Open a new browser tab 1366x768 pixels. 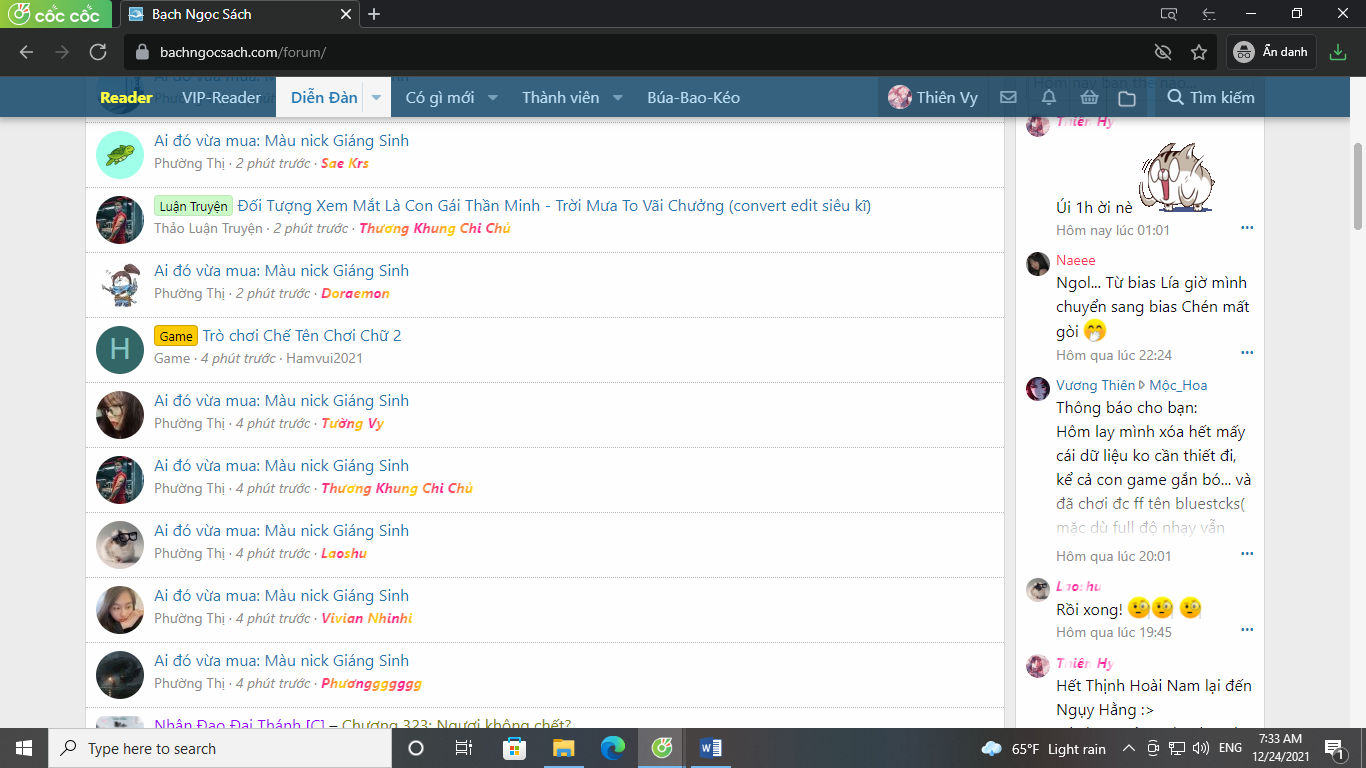(x=374, y=14)
